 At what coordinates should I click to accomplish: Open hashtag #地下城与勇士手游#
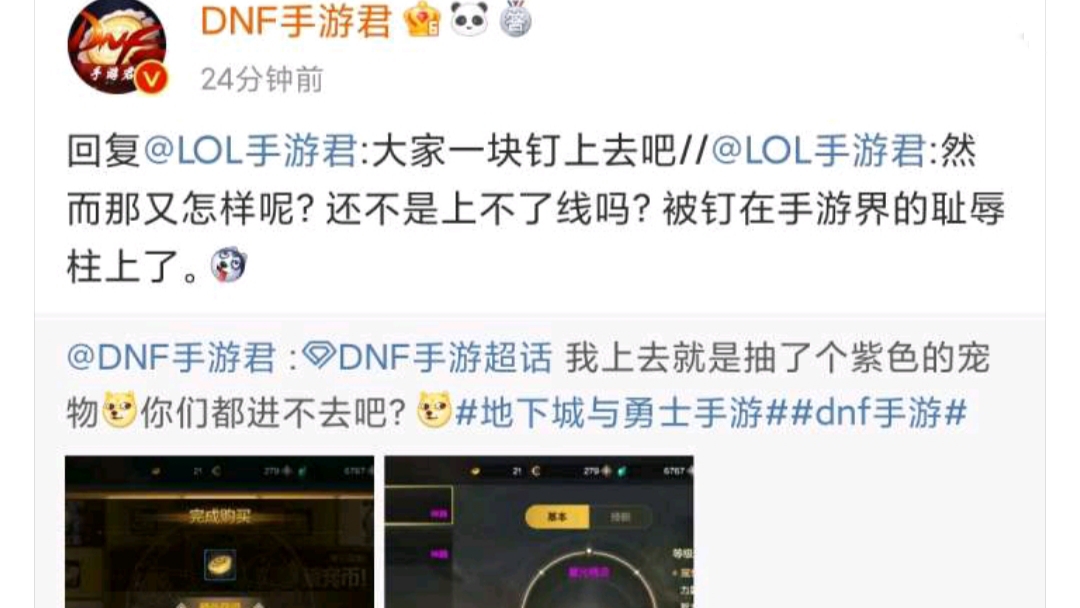[621, 413]
